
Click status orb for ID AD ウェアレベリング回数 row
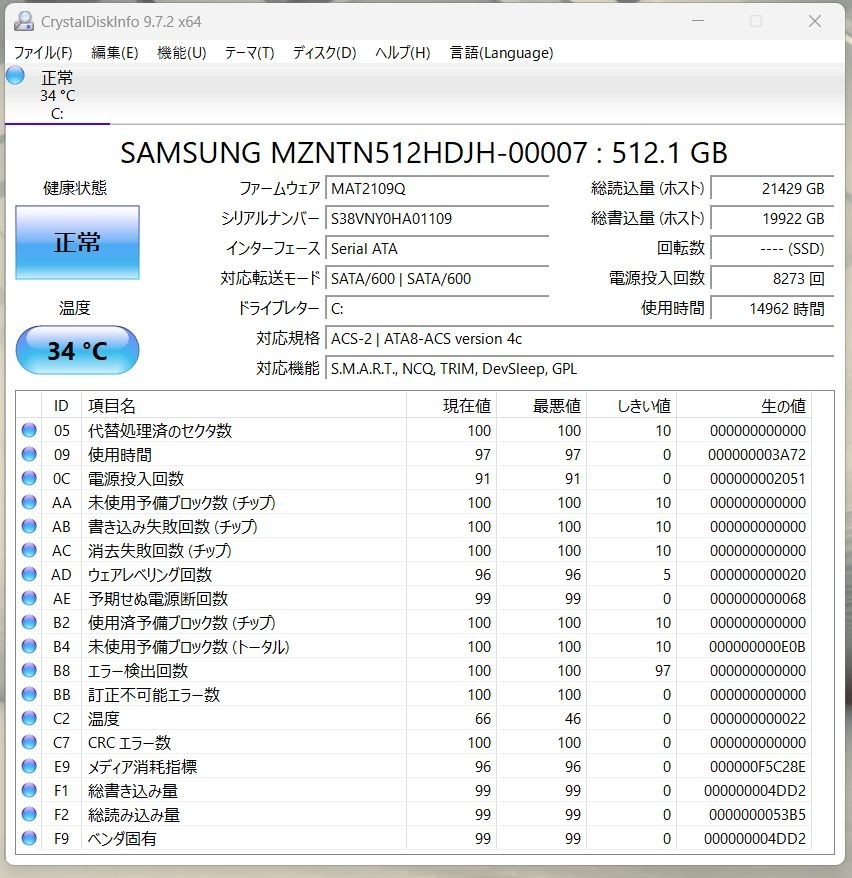[29, 575]
